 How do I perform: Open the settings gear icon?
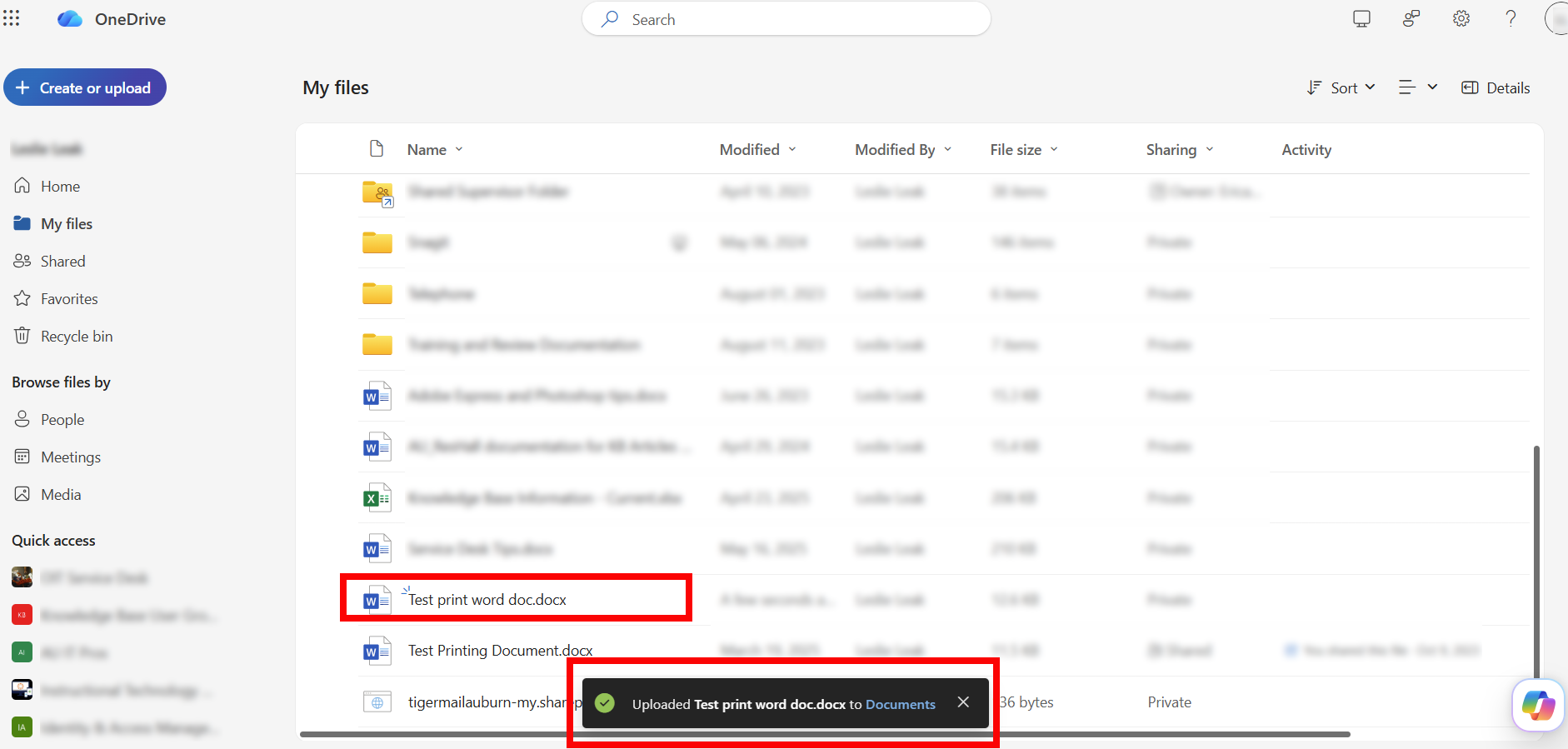coord(1461,18)
